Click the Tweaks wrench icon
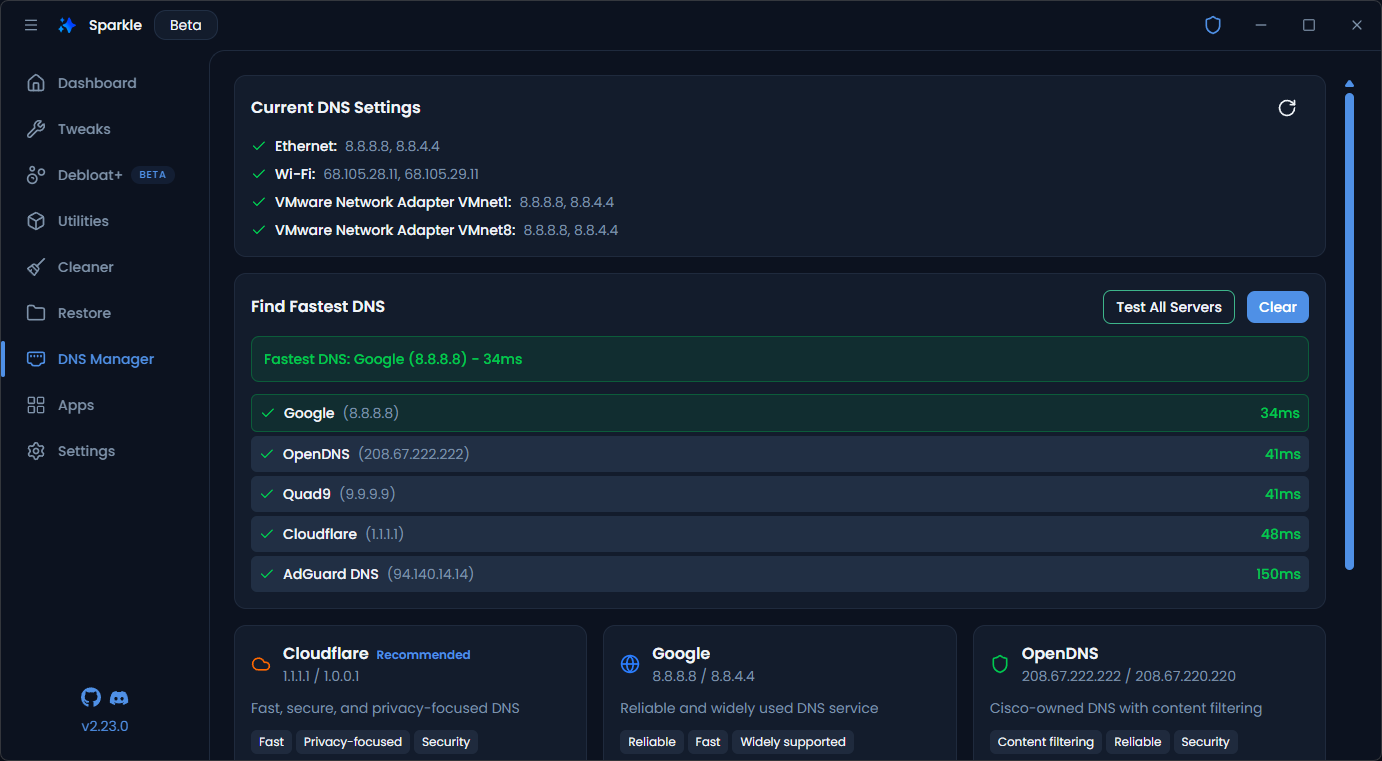The height and width of the screenshot is (761, 1382). click(36, 129)
